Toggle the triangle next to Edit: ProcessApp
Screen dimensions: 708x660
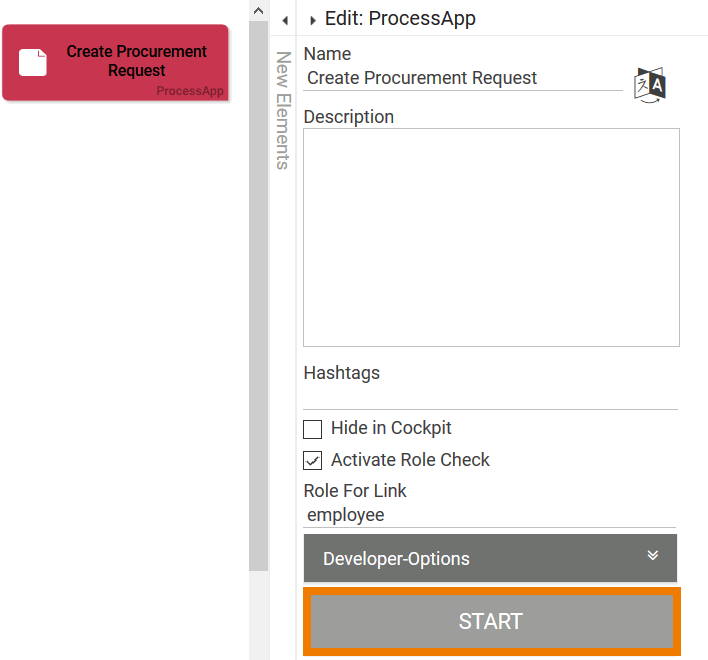[x=313, y=20]
